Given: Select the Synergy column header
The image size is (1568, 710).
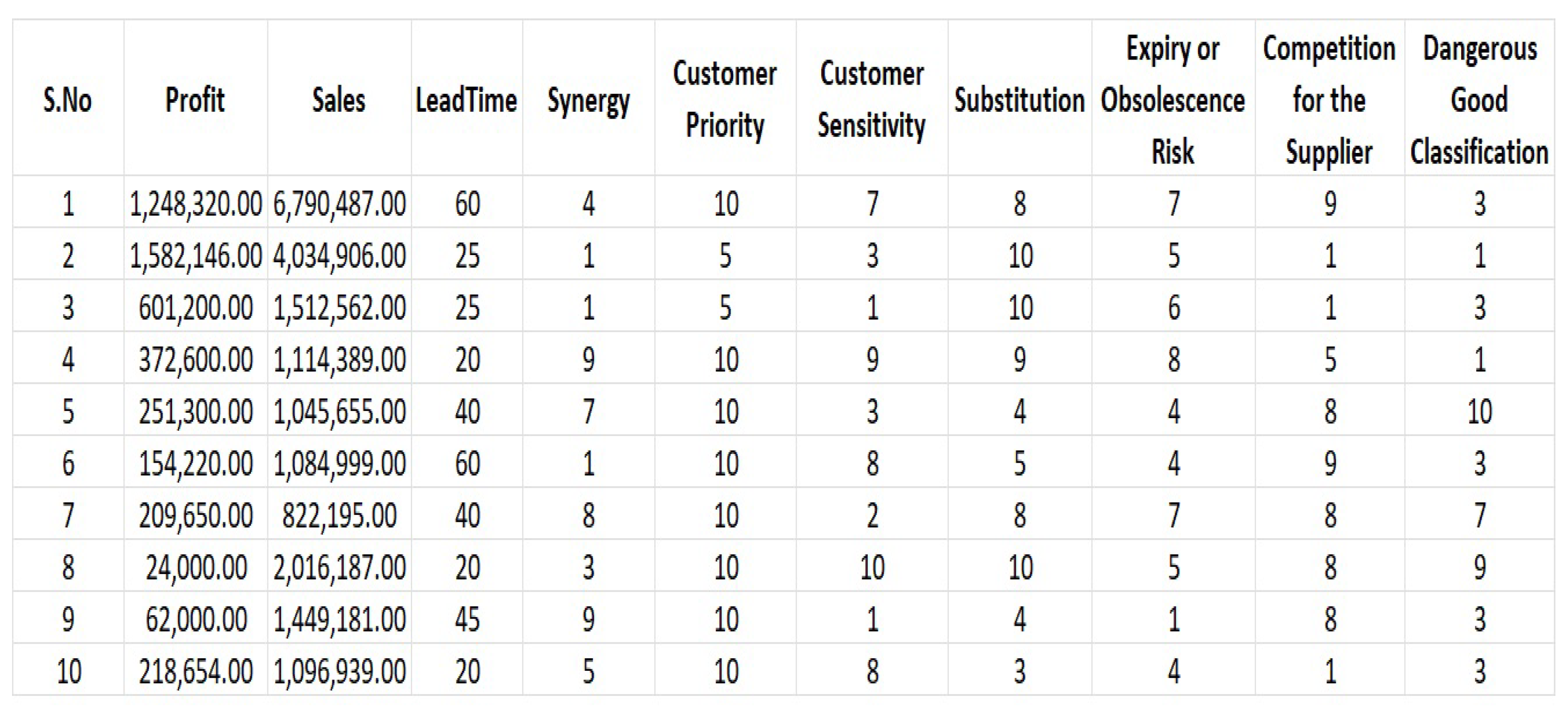Looking at the screenshot, I should 588,100.
